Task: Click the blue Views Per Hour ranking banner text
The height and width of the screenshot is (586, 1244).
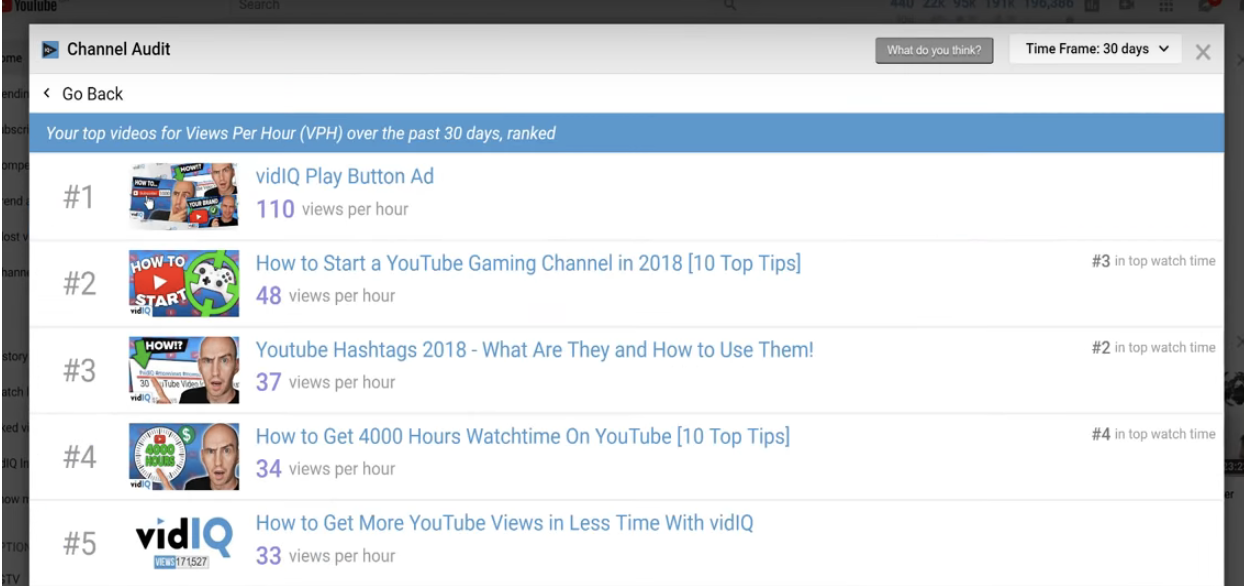Action: pos(301,133)
